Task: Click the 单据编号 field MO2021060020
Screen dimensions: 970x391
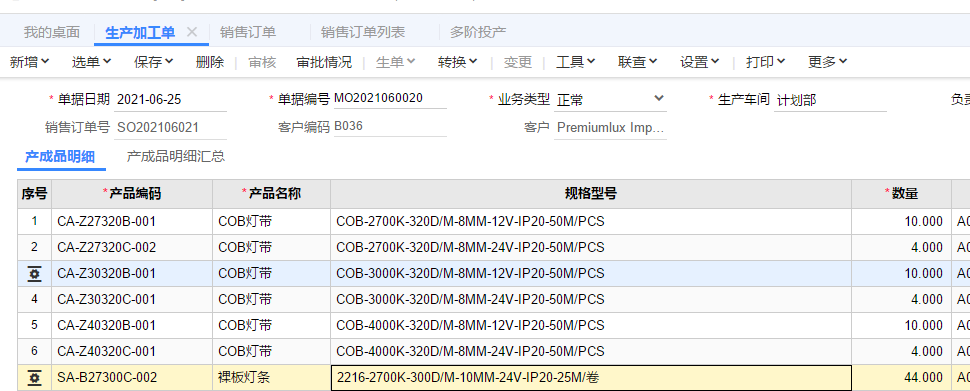Action: [390, 98]
